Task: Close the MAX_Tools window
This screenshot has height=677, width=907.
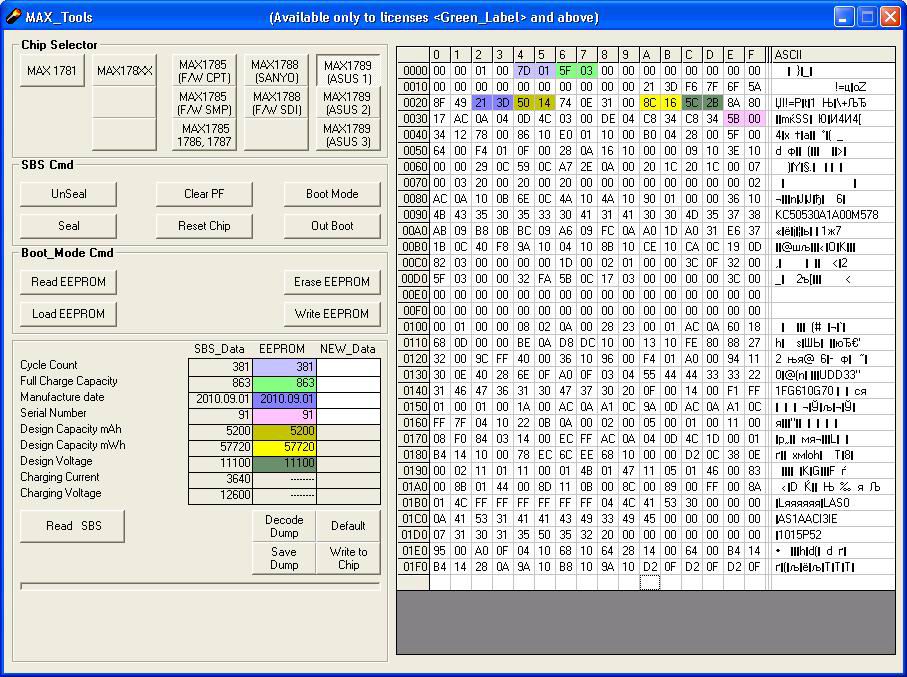Action: pyautogui.click(x=890, y=17)
